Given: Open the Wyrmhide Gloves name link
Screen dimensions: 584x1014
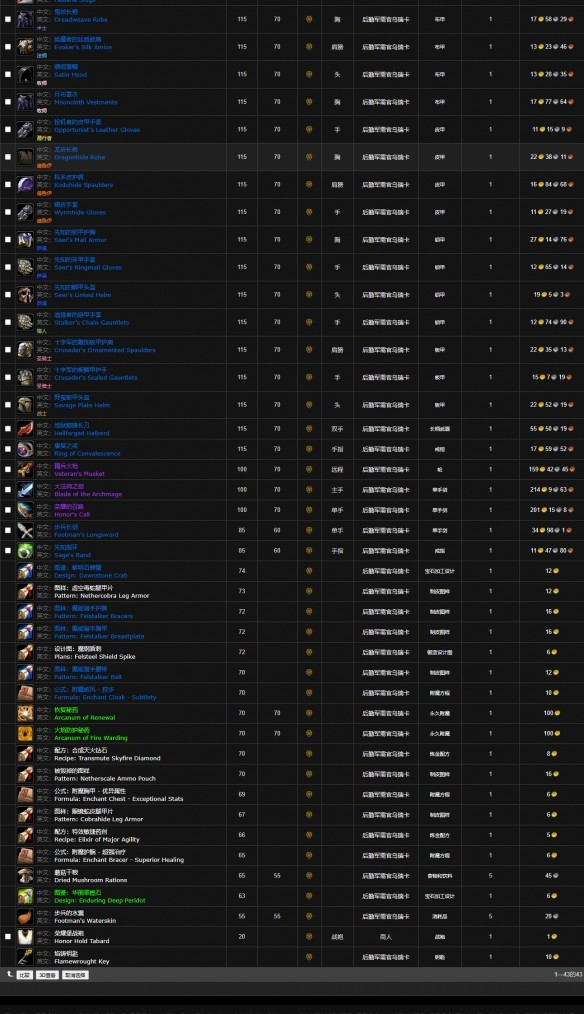Looking at the screenshot, I should (x=80, y=212).
